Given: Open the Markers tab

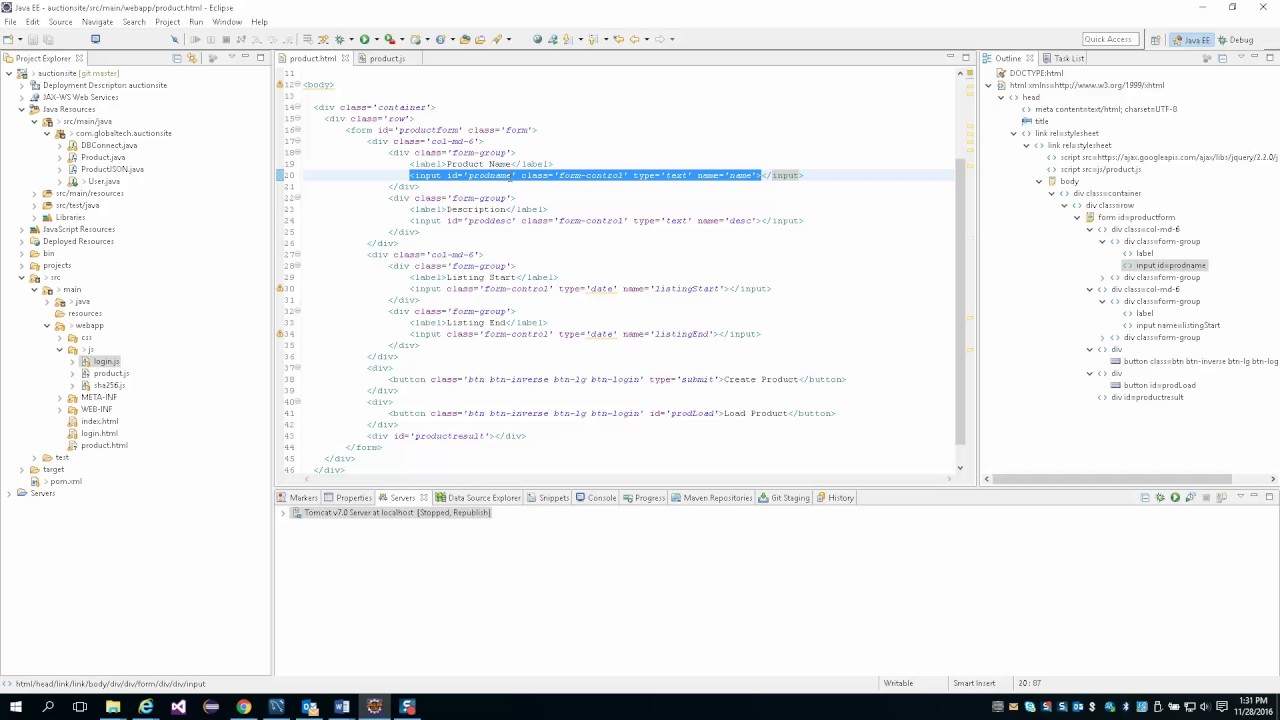Looking at the screenshot, I should [x=298, y=498].
